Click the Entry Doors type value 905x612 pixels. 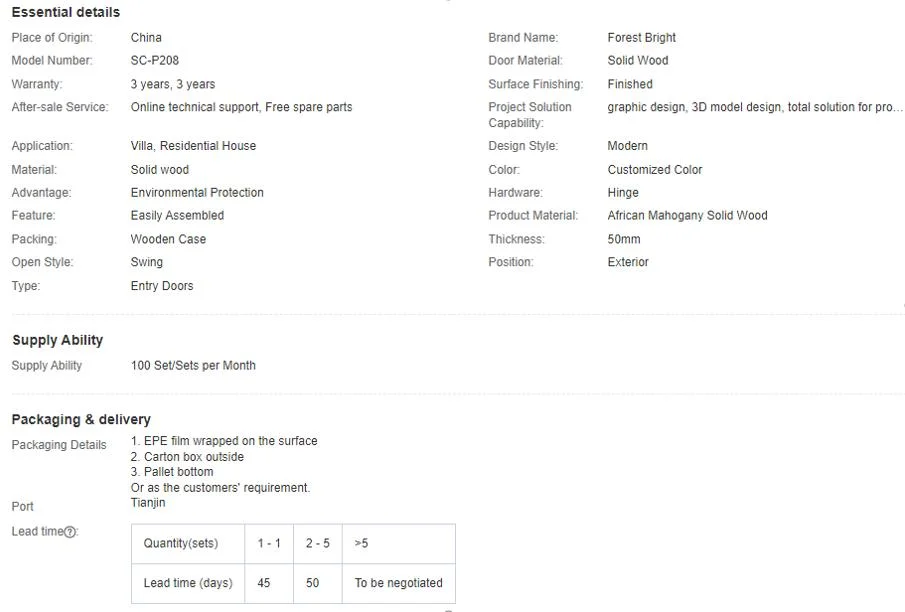(x=162, y=286)
